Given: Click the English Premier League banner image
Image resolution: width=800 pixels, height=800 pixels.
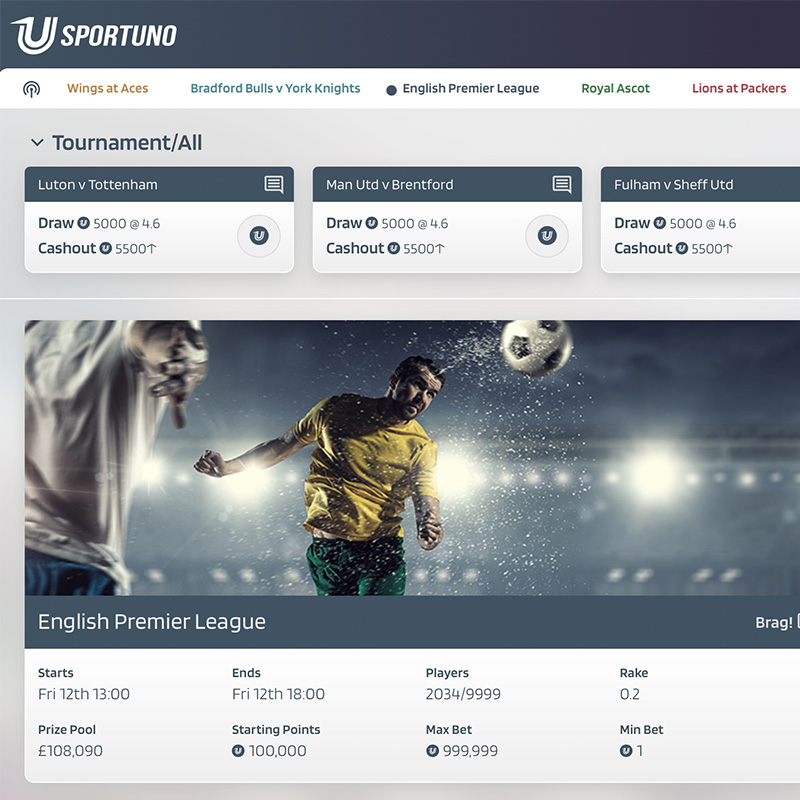Looking at the screenshot, I should pos(412,458).
